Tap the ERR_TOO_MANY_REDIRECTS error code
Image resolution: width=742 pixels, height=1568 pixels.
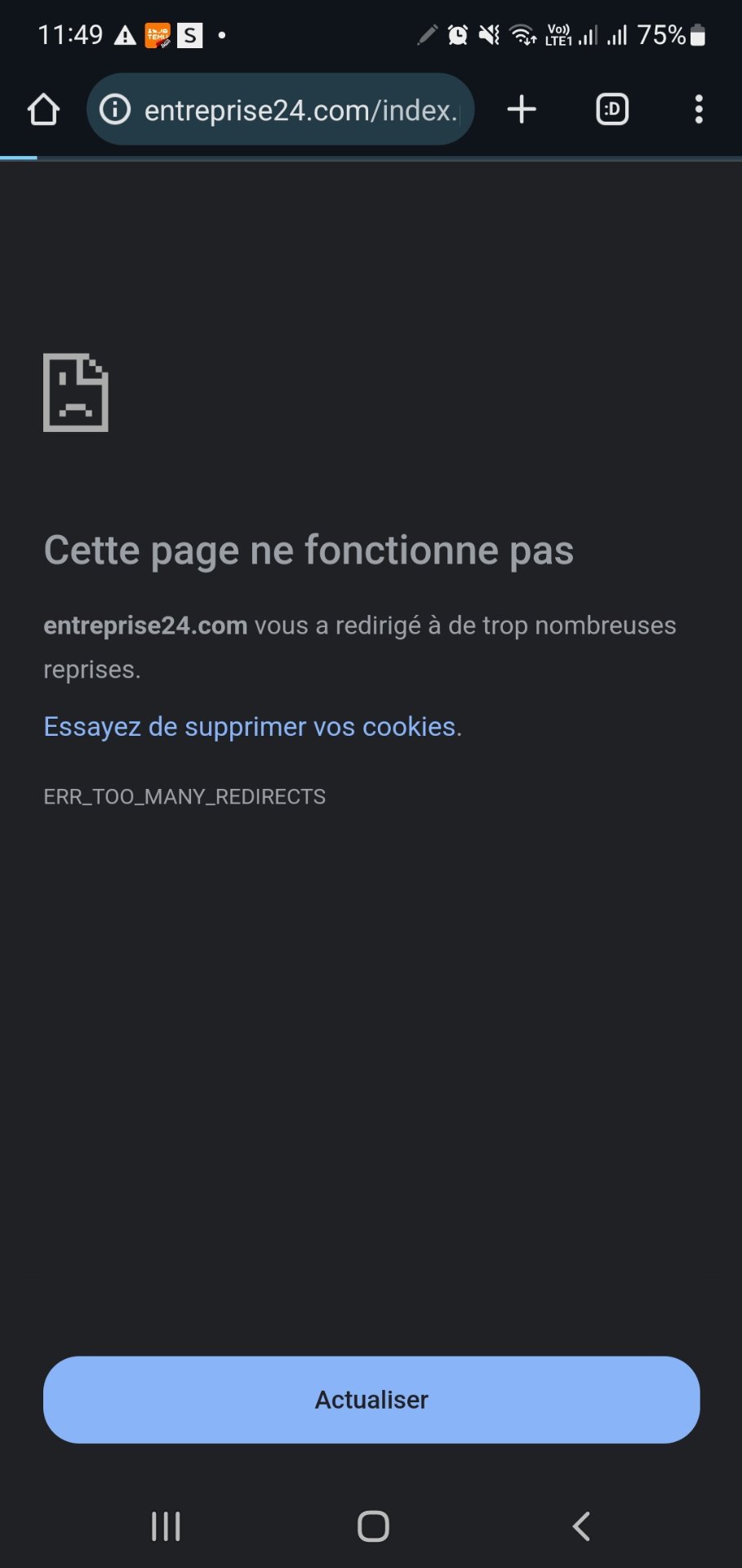184,797
